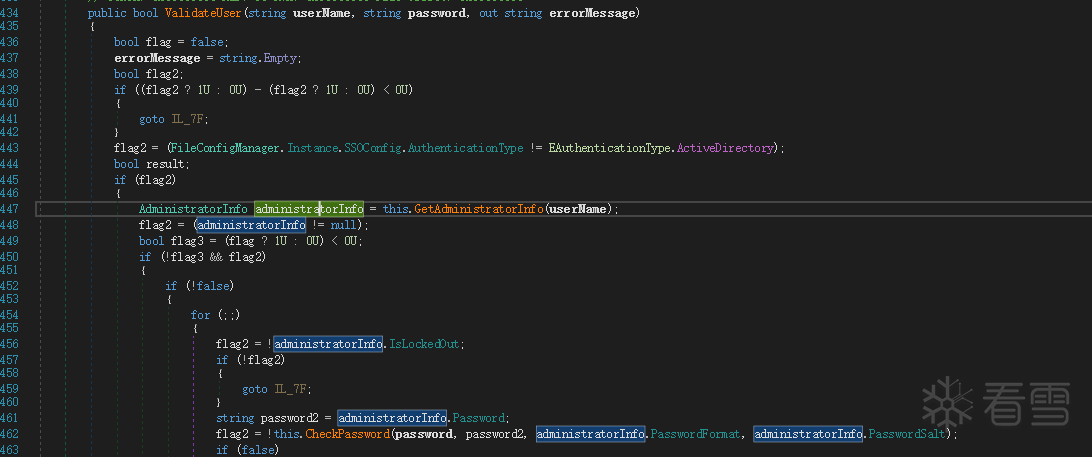Click password parameter in method signature
This screenshot has height=457, width=1092.
[x=437, y=13]
